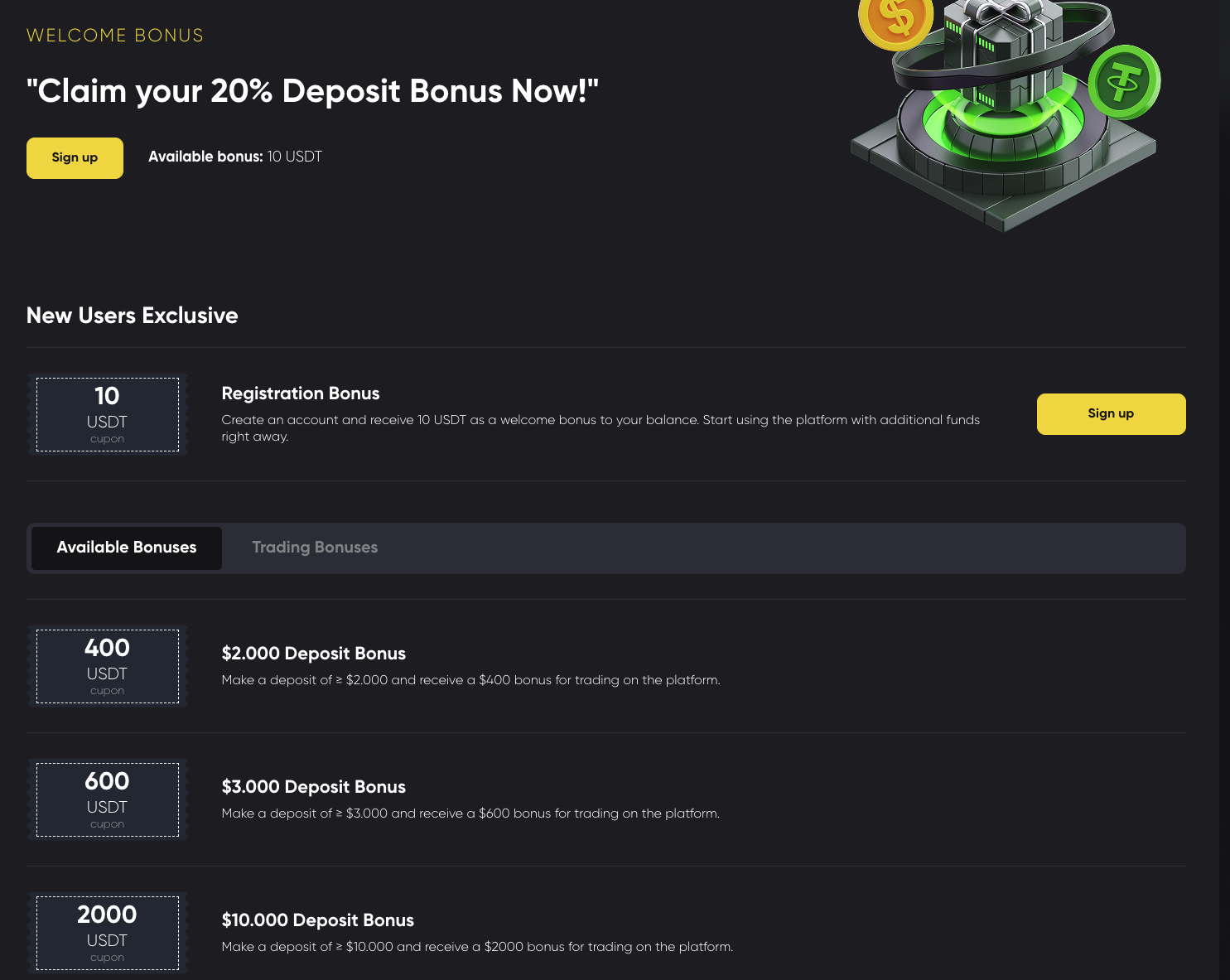Switch to the Trading Bonuses tab
This screenshot has width=1230, height=980.
click(315, 548)
